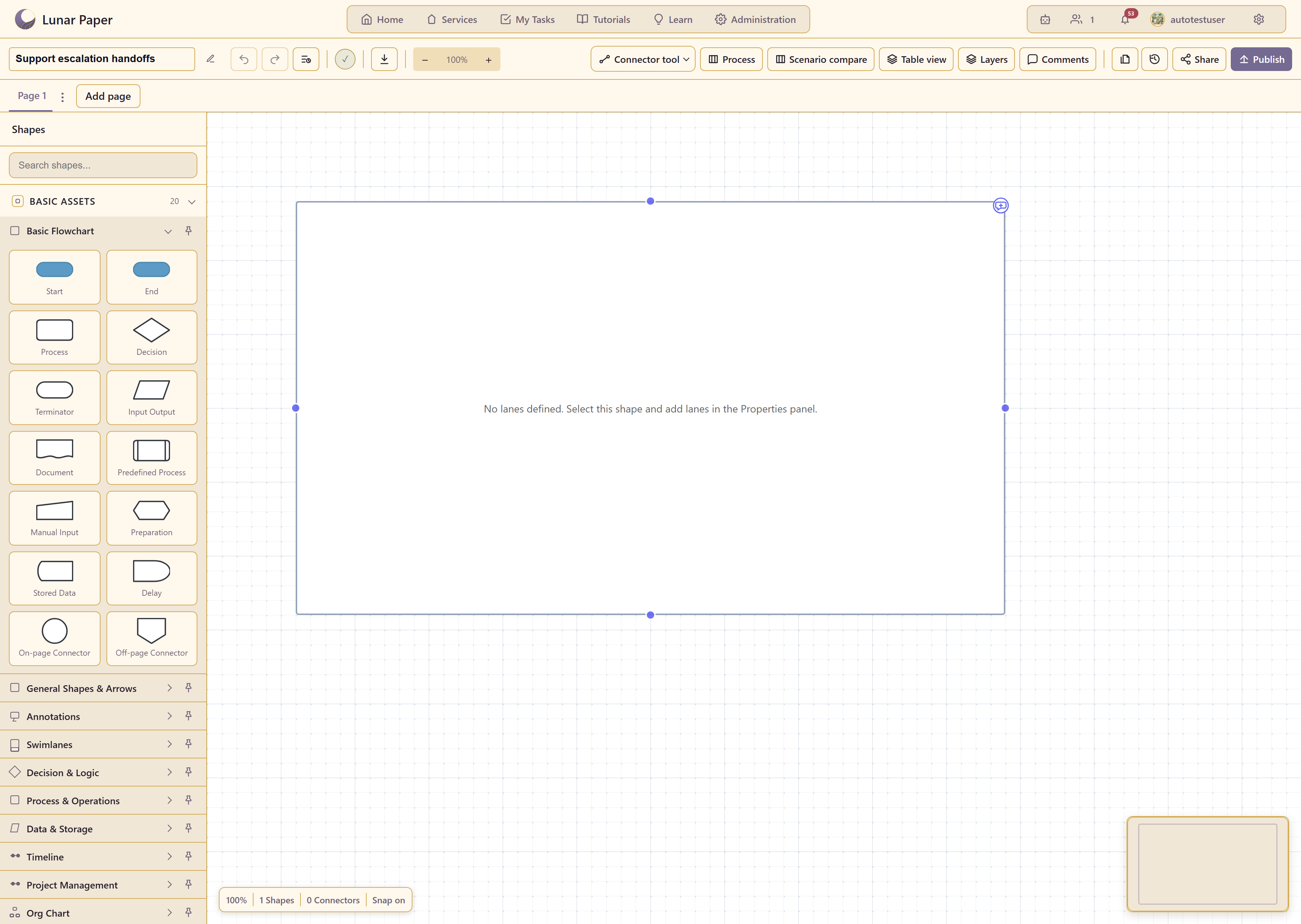Open the Administration menu
Viewport: 1301px width, 924px height.
[x=755, y=19]
